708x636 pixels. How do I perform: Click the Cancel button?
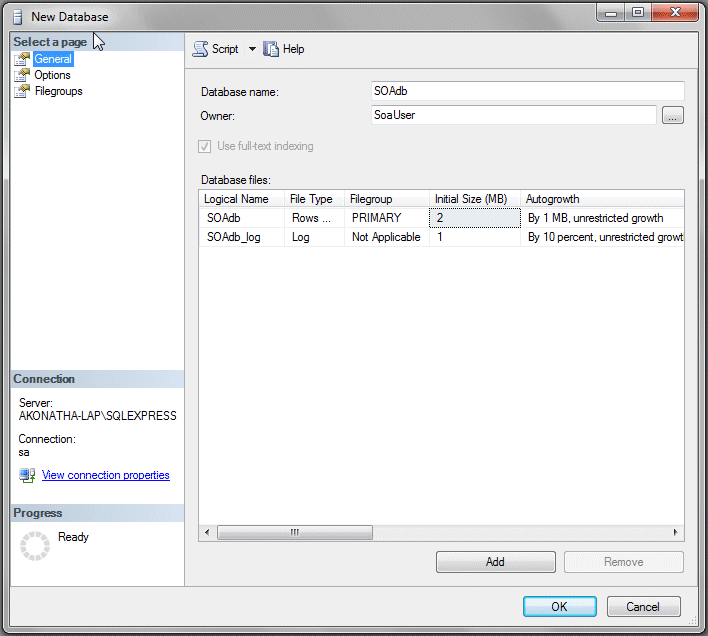643,607
